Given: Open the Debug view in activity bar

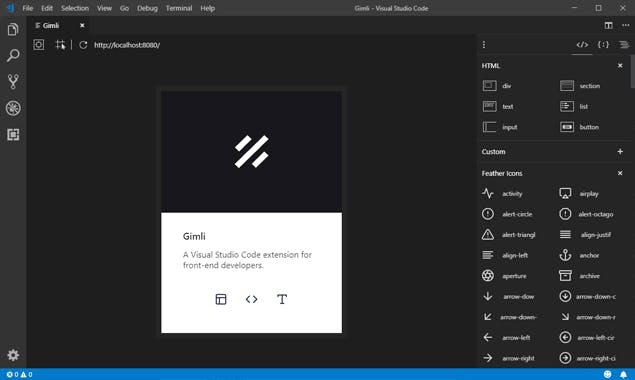Looking at the screenshot, I should click(13, 108).
